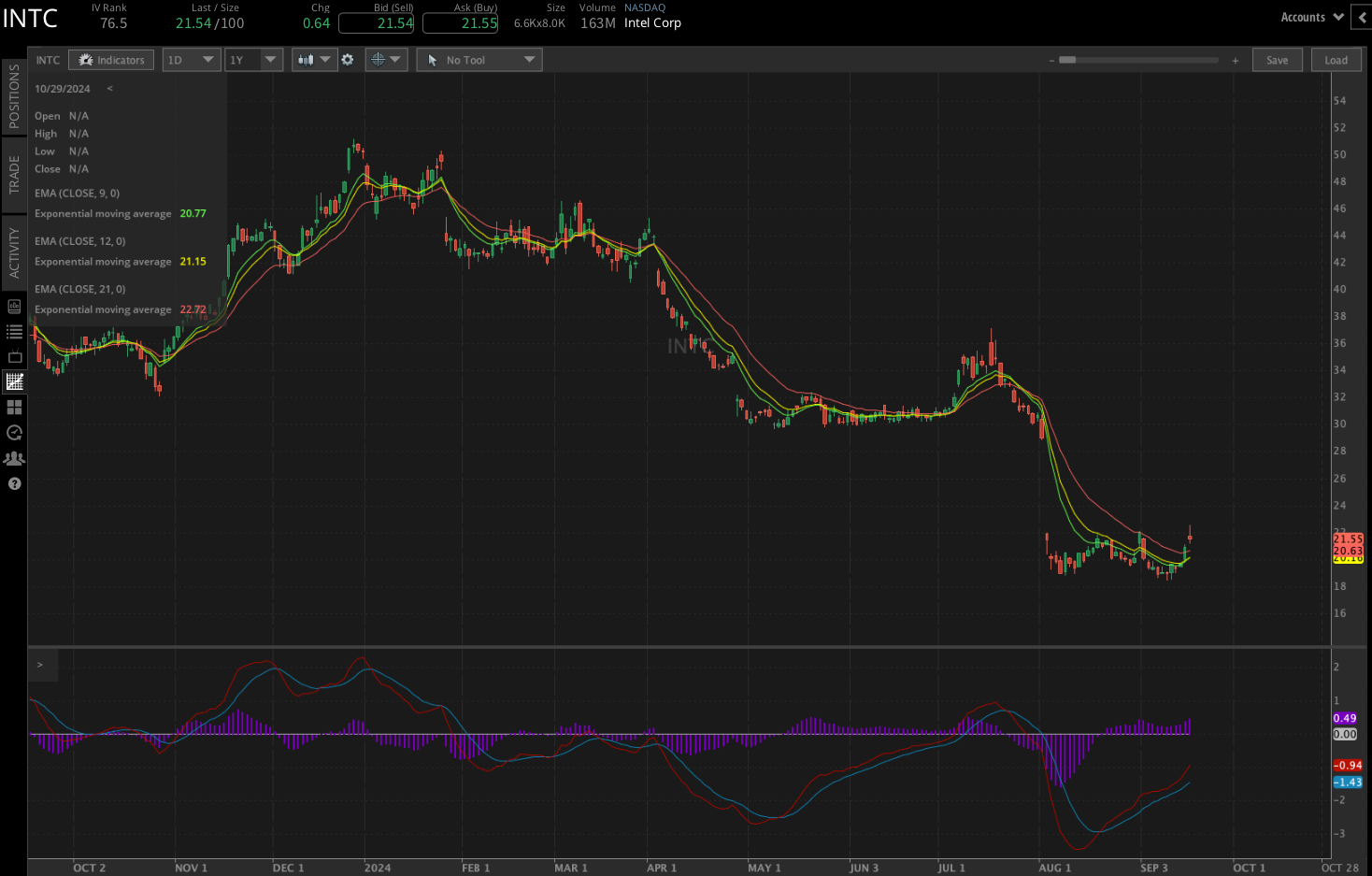The width and height of the screenshot is (1372, 876).
Task: Open the list view sidebar icon
Action: click(x=14, y=332)
